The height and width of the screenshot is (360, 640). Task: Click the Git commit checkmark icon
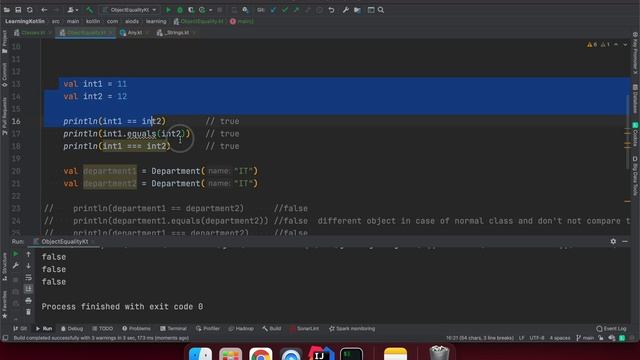(x=285, y=10)
